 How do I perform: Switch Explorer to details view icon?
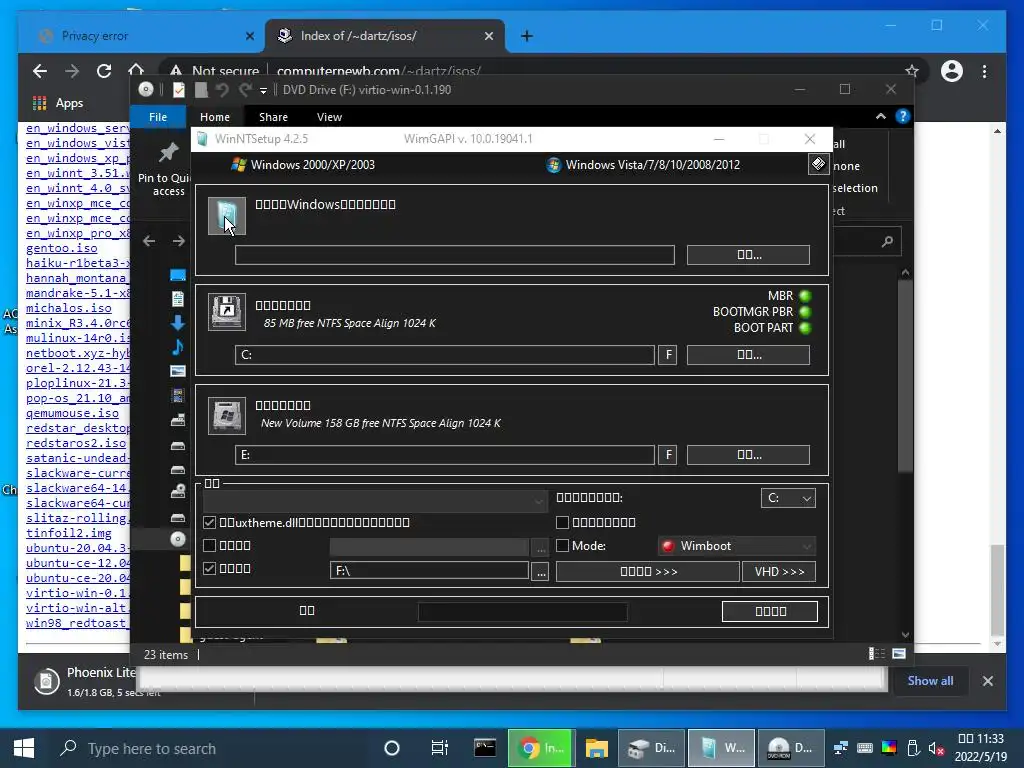tap(876, 654)
